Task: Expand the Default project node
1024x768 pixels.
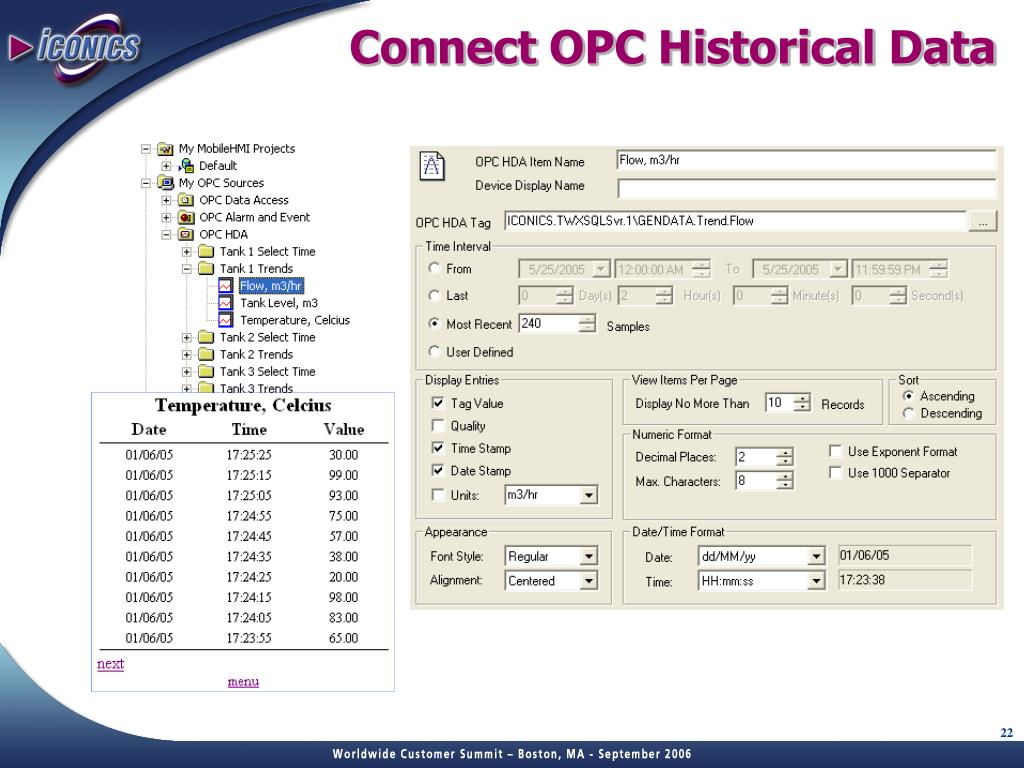Action: (167, 166)
